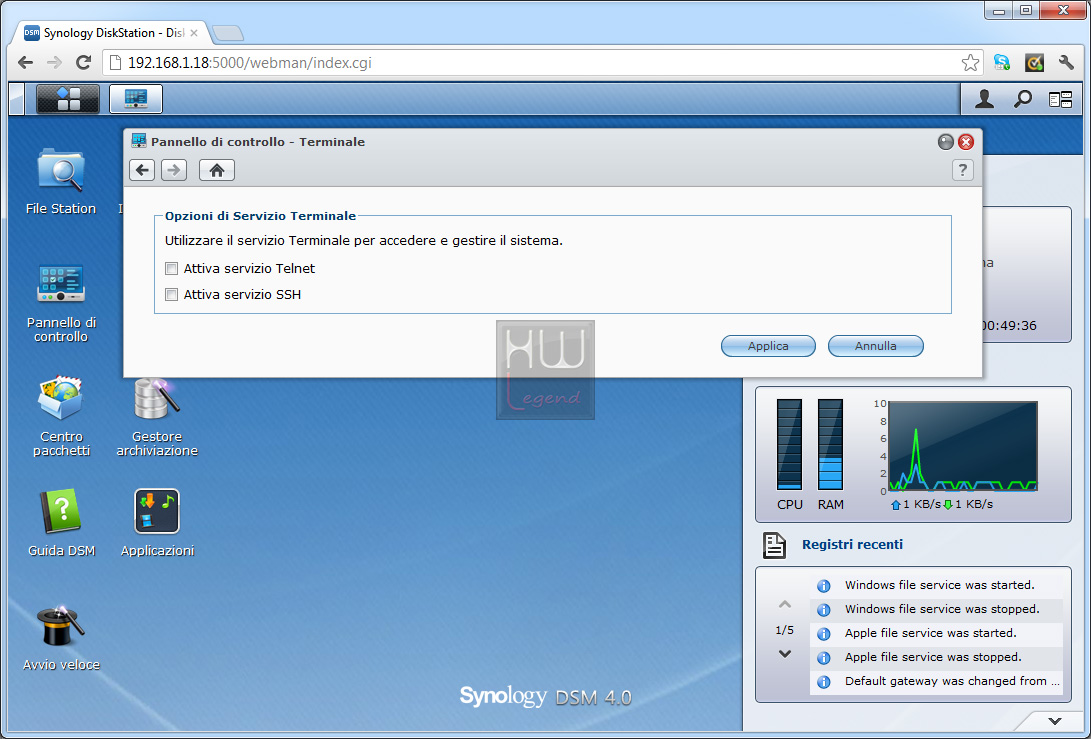Select 'Windows file service was stopped.' log entry
Viewport: 1091px width, 739px height.
(937, 610)
